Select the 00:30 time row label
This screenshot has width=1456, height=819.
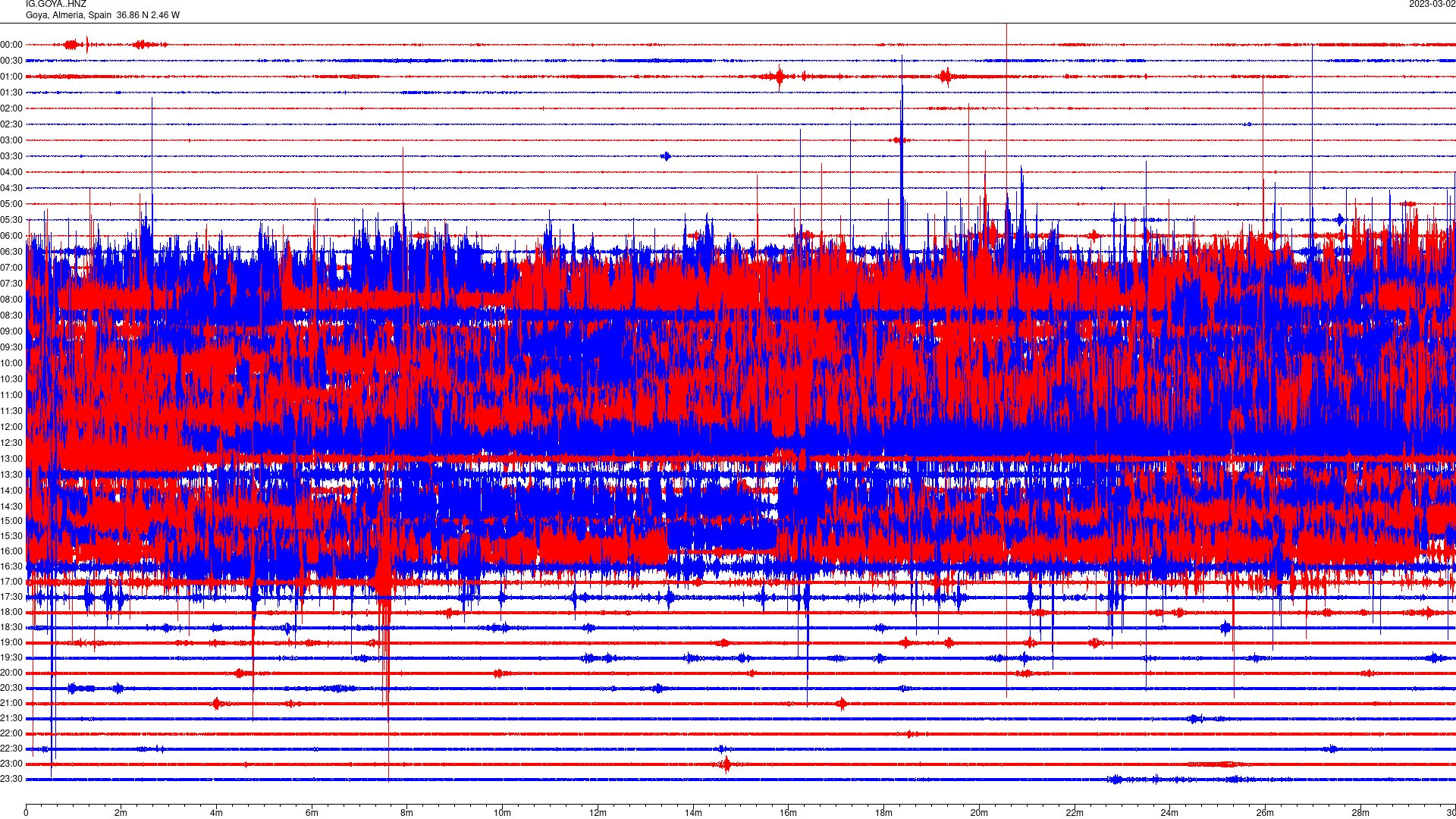(11, 61)
